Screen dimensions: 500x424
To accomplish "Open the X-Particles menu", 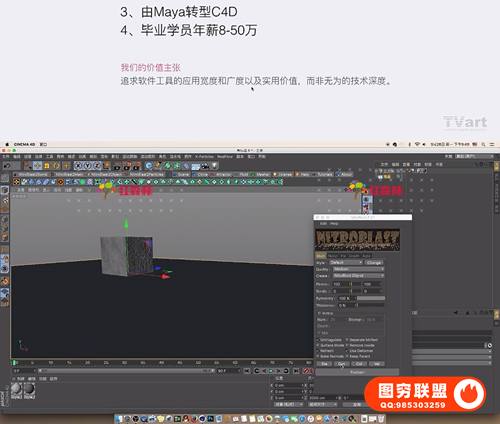I will tap(204, 157).
